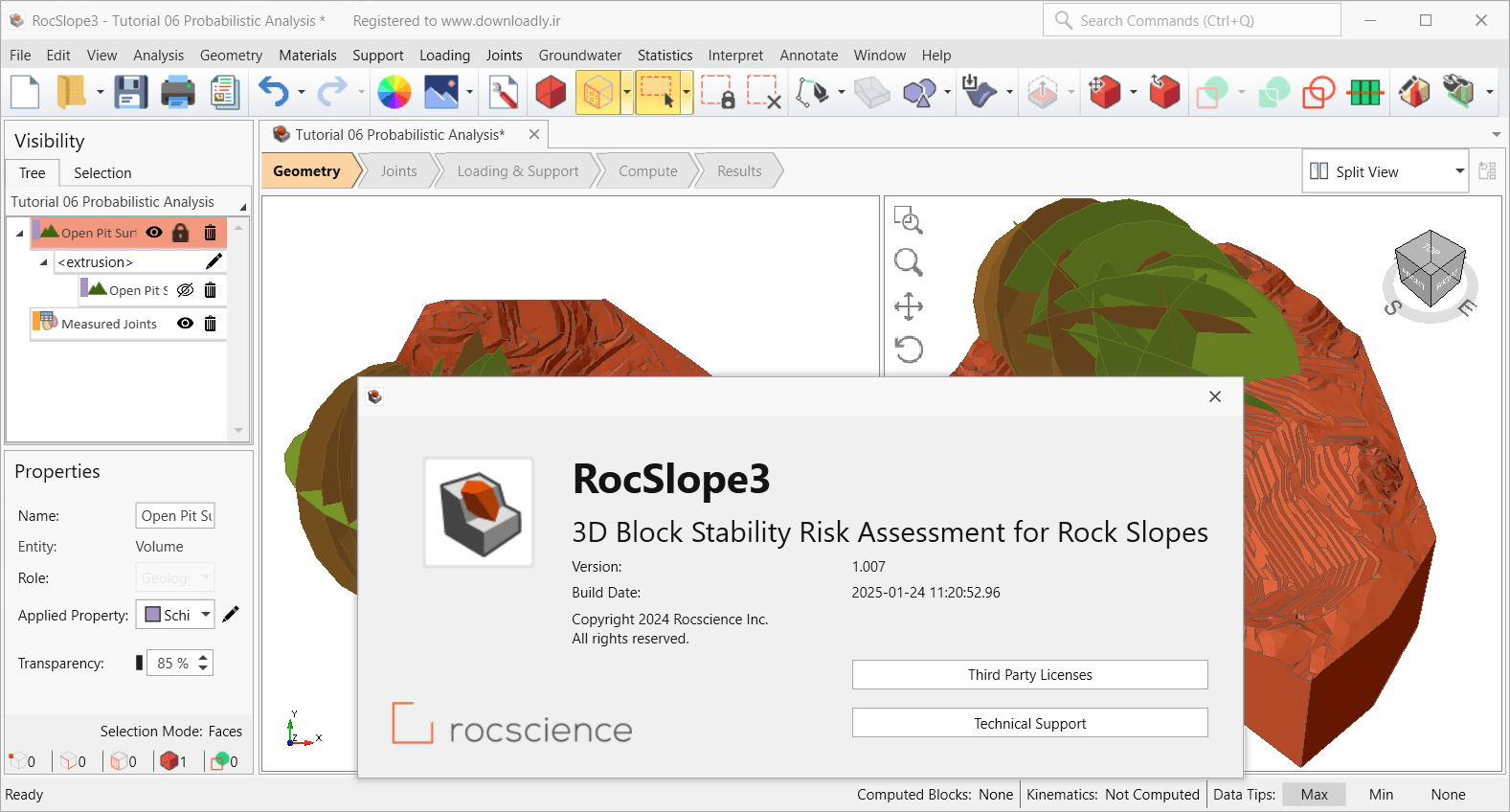Open dropdown arrow next to the undo icon
1510x812 pixels.
pos(301,93)
